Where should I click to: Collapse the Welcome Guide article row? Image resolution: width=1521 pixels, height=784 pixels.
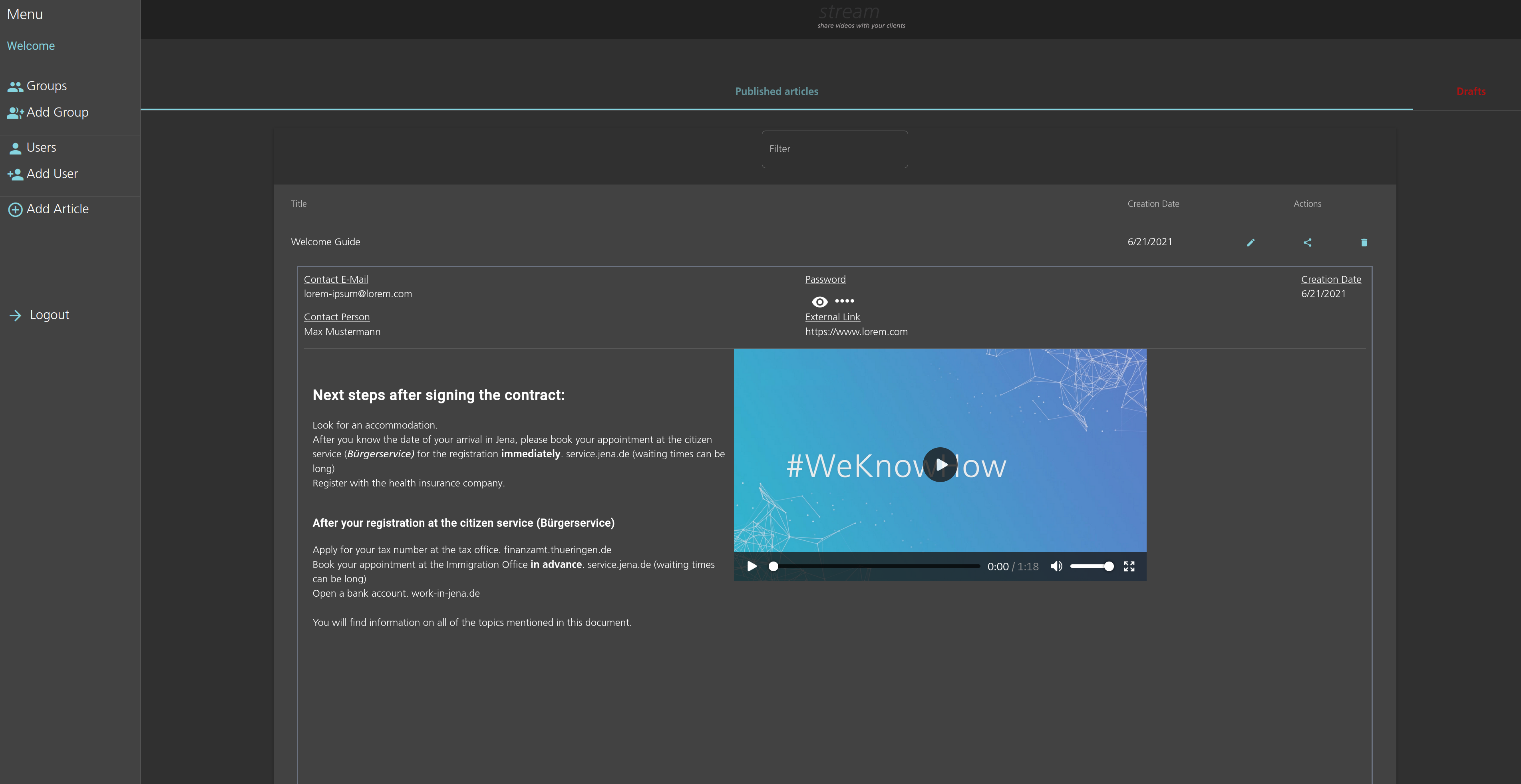coord(325,242)
